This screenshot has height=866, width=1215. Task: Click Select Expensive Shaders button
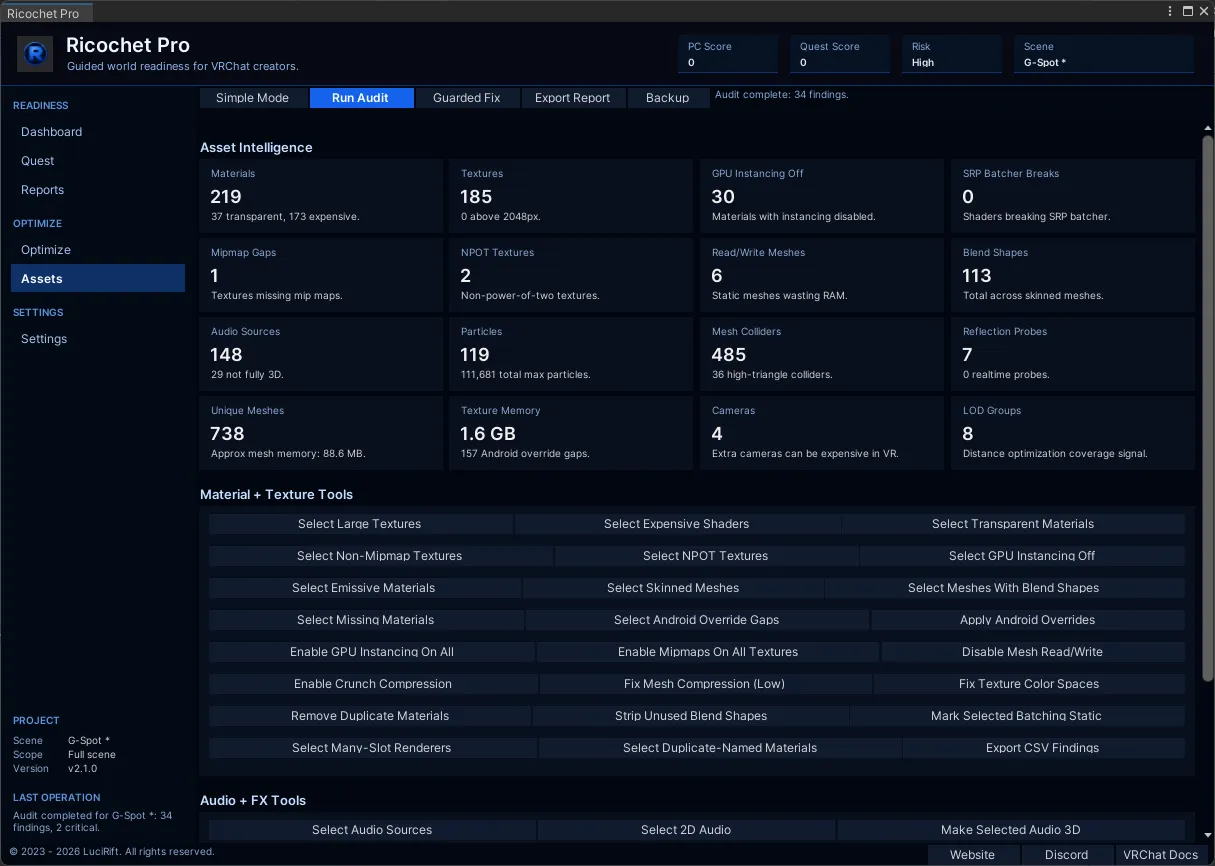pyautogui.click(x=676, y=524)
